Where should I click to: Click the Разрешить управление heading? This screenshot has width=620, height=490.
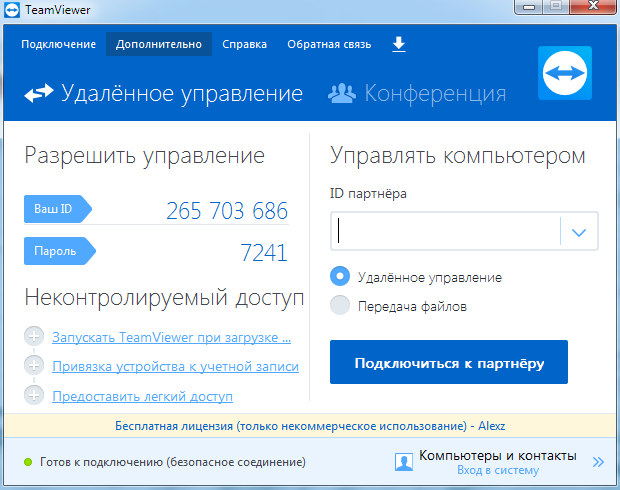[x=144, y=155]
